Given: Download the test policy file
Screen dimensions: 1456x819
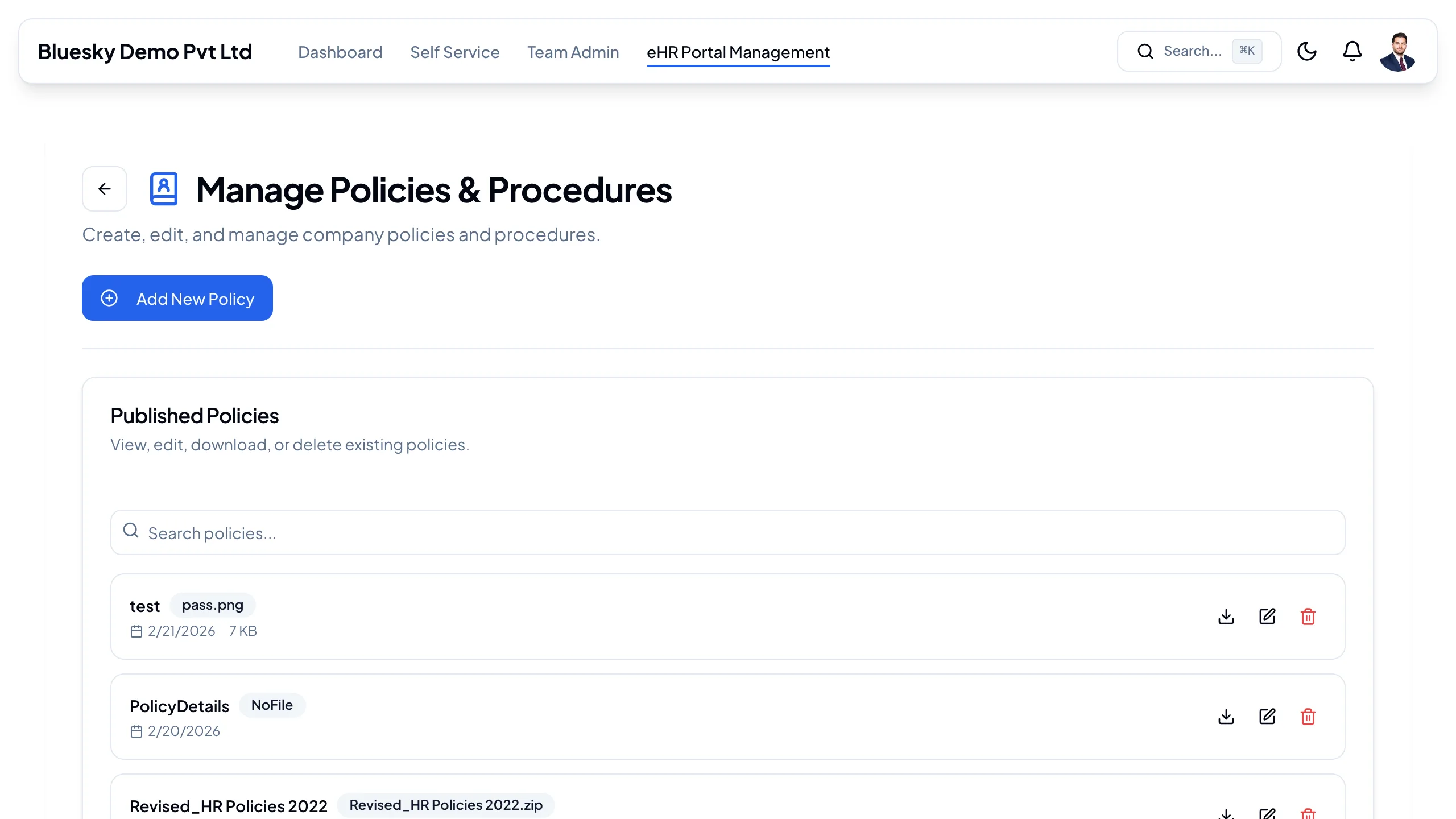Looking at the screenshot, I should (x=1226, y=617).
